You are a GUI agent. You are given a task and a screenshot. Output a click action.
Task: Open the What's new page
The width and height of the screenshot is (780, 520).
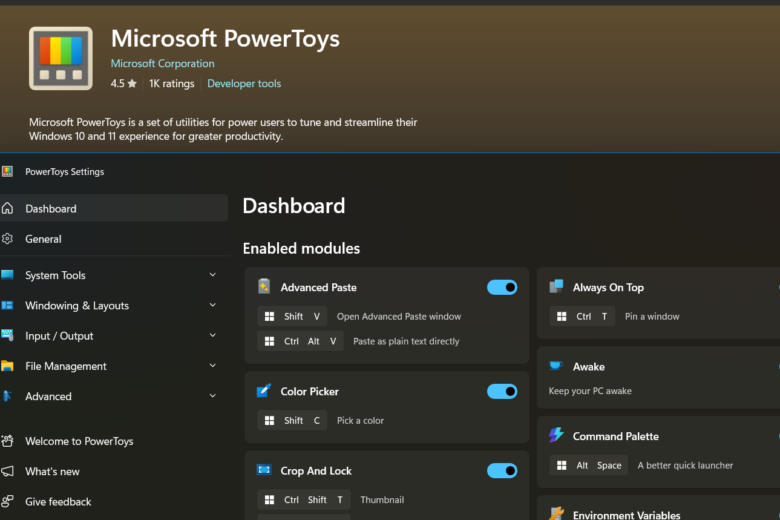coord(114,471)
